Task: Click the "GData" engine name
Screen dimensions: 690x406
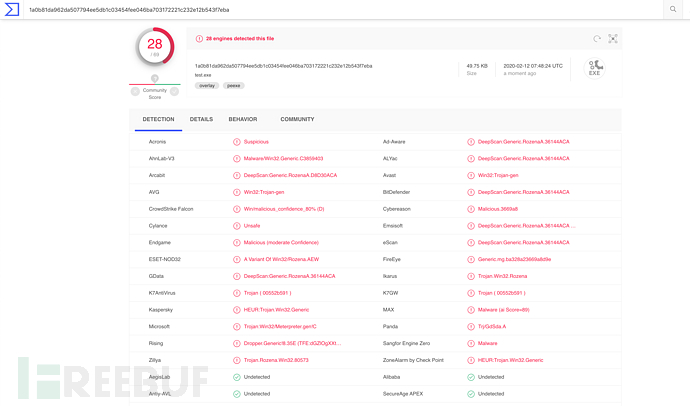Action: 156,276
